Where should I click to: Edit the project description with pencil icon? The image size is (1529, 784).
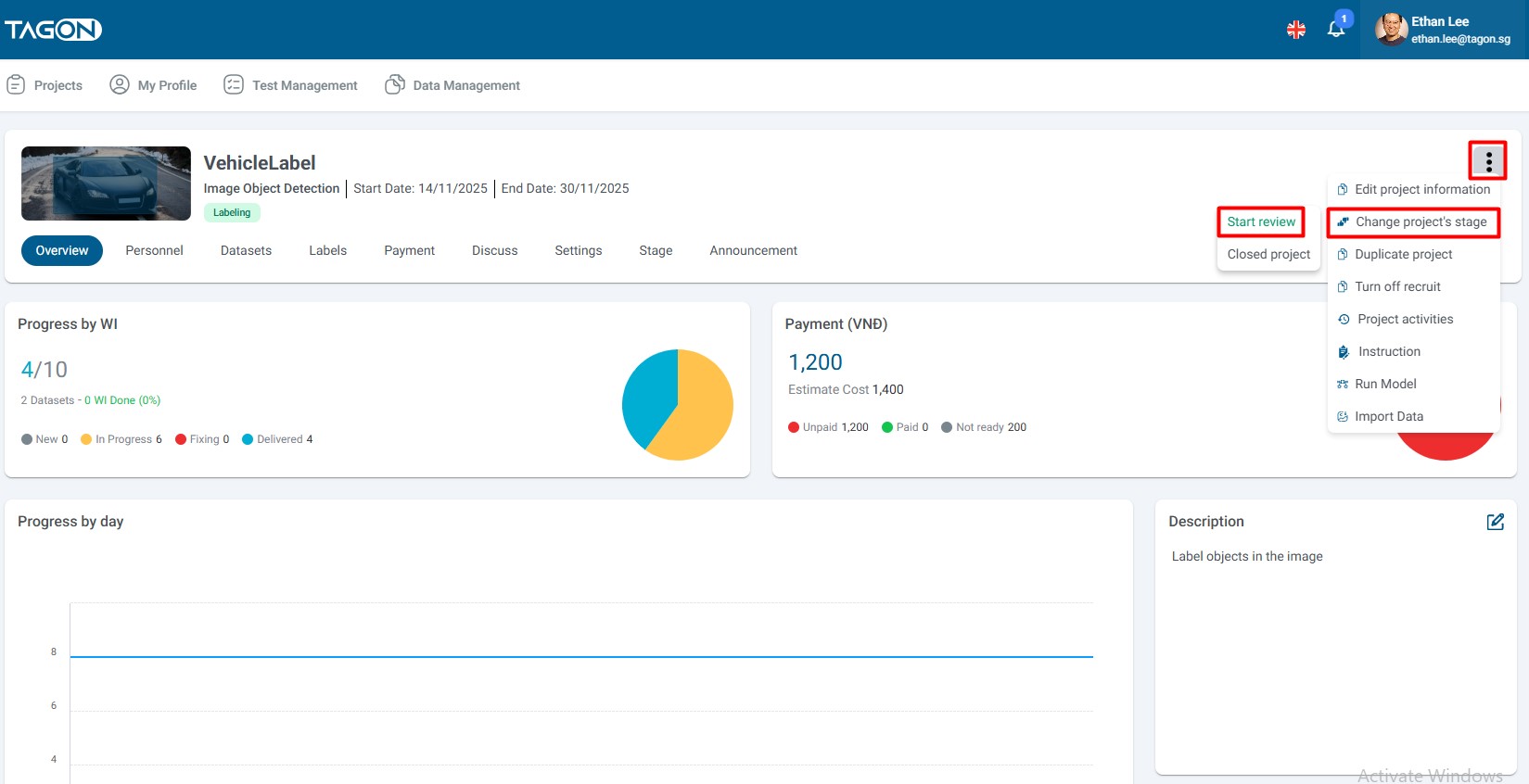1495,522
